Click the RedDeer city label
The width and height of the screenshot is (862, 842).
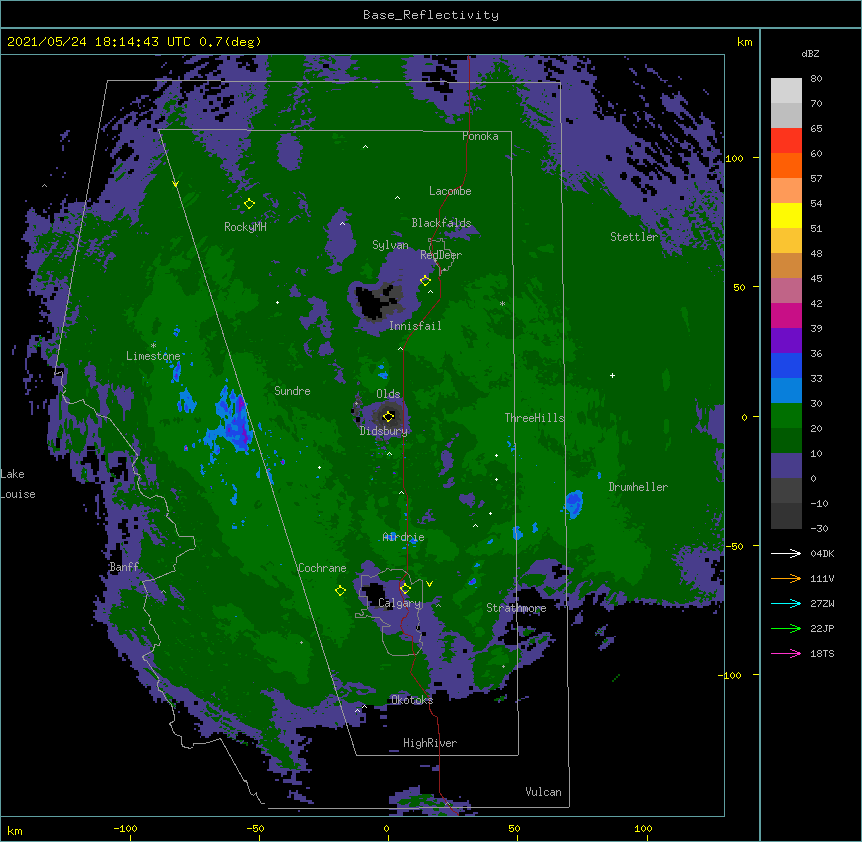click(441, 255)
